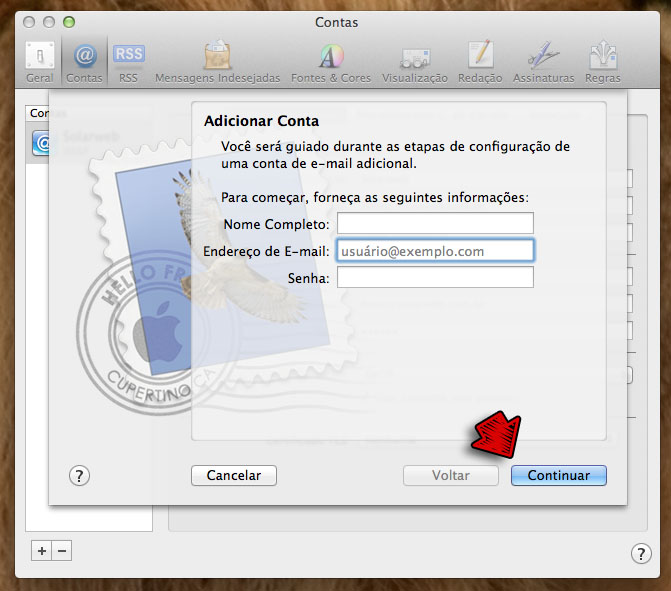Open help in the Adicionar Conta sheet
This screenshot has height=591, width=671.
click(x=79, y=475)
